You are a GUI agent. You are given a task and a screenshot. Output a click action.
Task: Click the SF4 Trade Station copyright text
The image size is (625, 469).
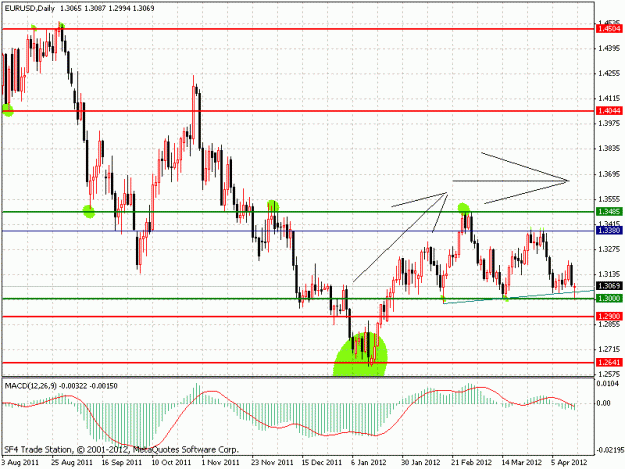pyautogui.click(x=121, y=450)
